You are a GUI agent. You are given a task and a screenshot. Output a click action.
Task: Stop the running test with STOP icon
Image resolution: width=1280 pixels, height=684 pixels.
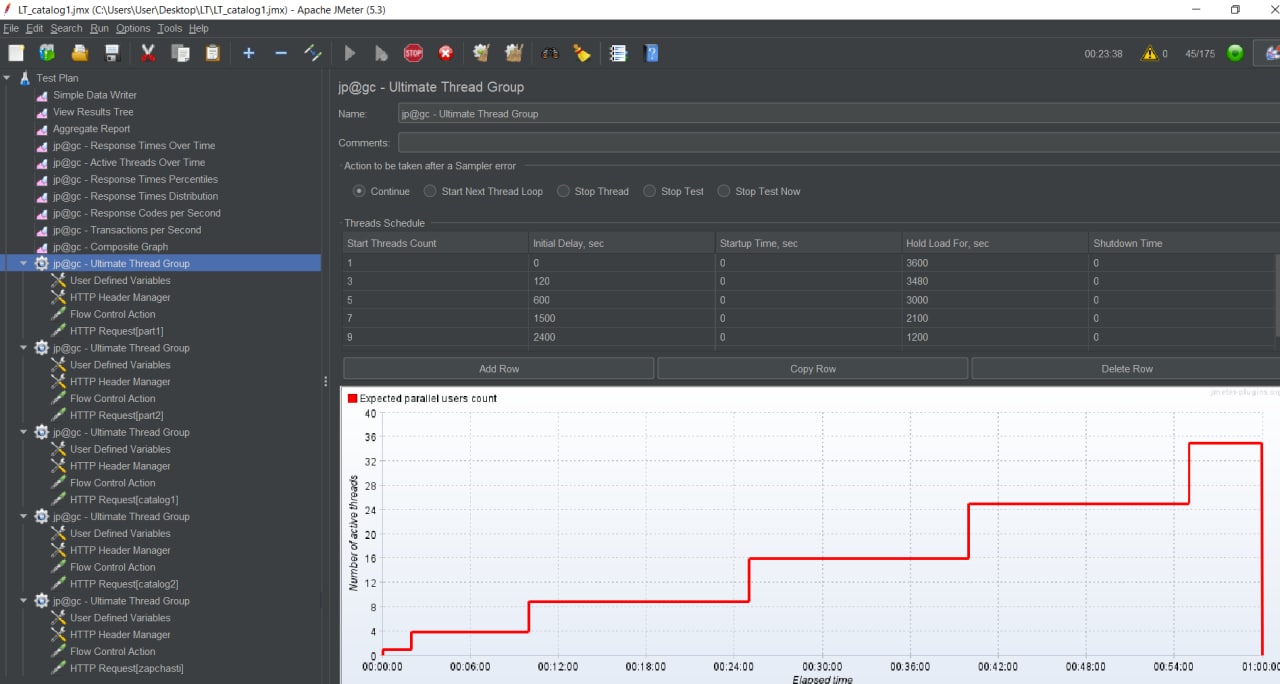(x=413, y=53)
